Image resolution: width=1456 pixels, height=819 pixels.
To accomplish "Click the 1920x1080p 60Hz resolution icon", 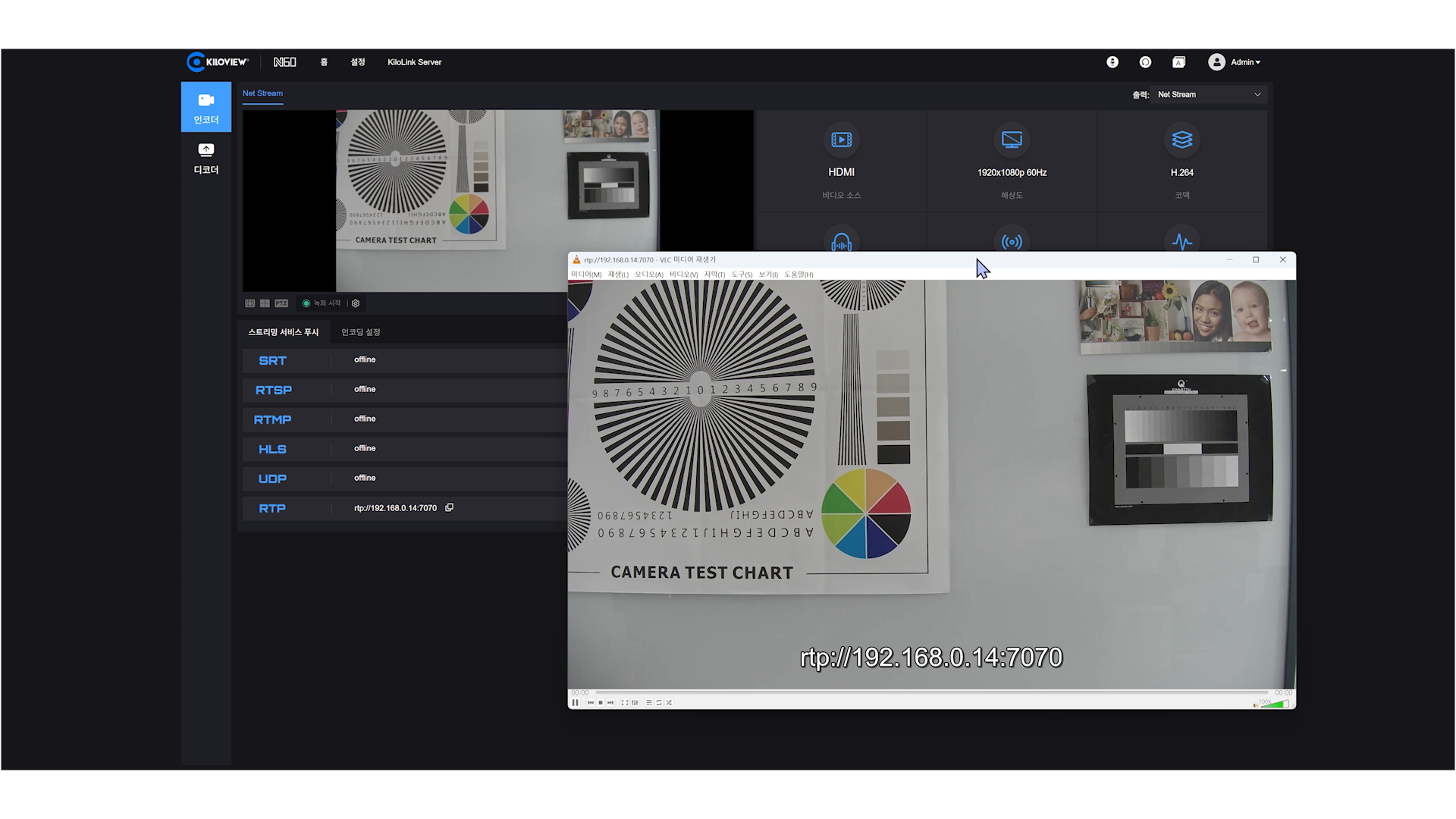I will pos(1012,140).
